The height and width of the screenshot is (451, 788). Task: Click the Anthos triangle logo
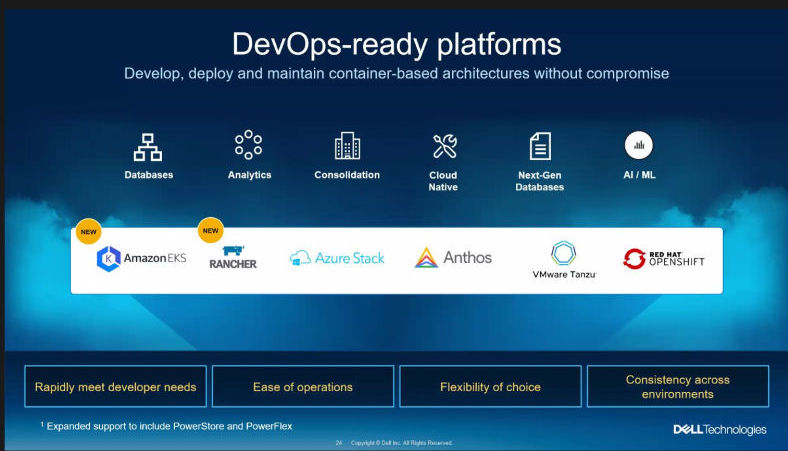coord(426,258)
